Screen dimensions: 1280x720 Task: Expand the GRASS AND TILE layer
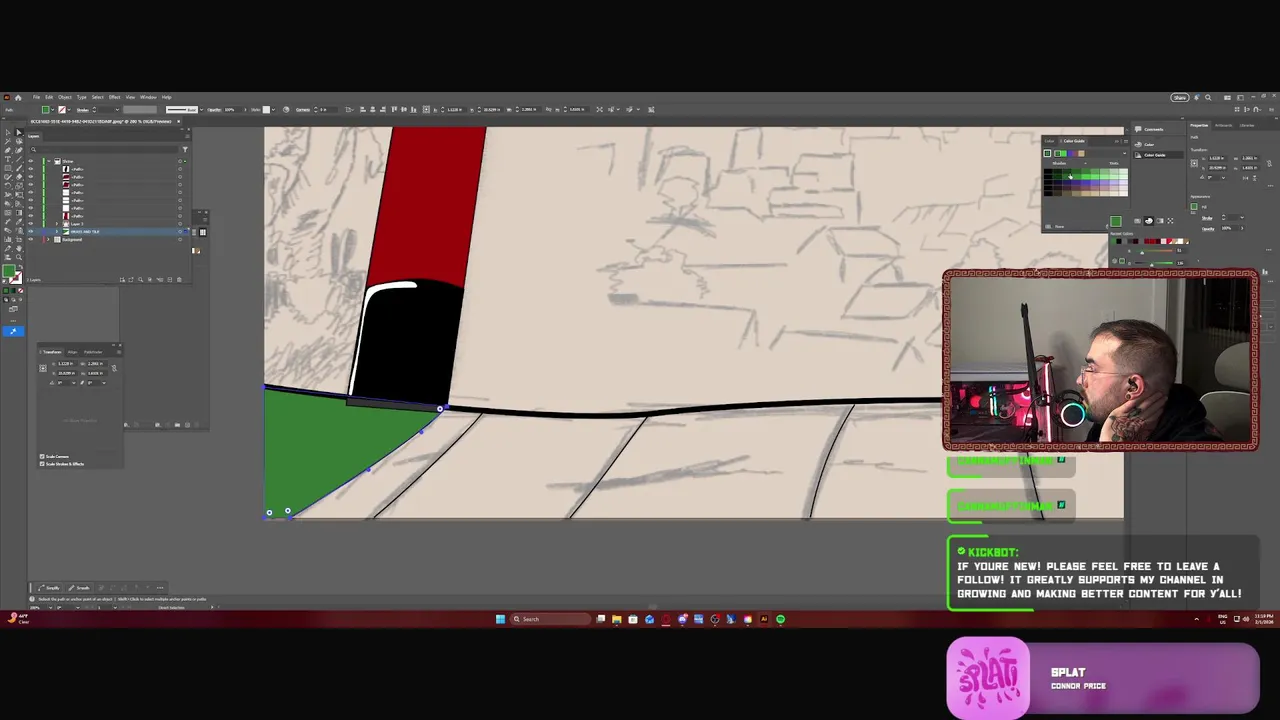tap(57, 232)
